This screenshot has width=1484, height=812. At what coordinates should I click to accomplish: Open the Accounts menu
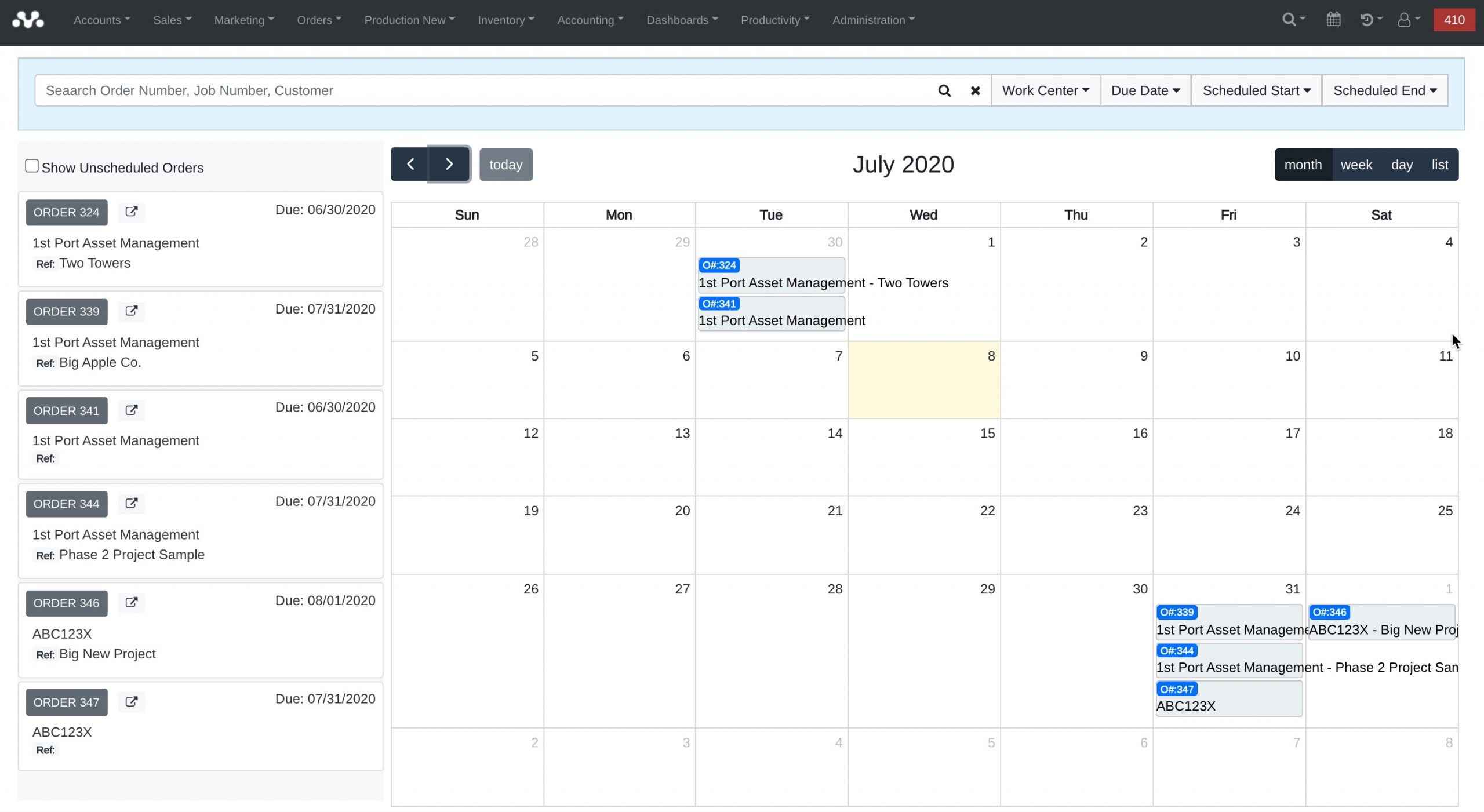pyautogui.click(x=102, y=20)
